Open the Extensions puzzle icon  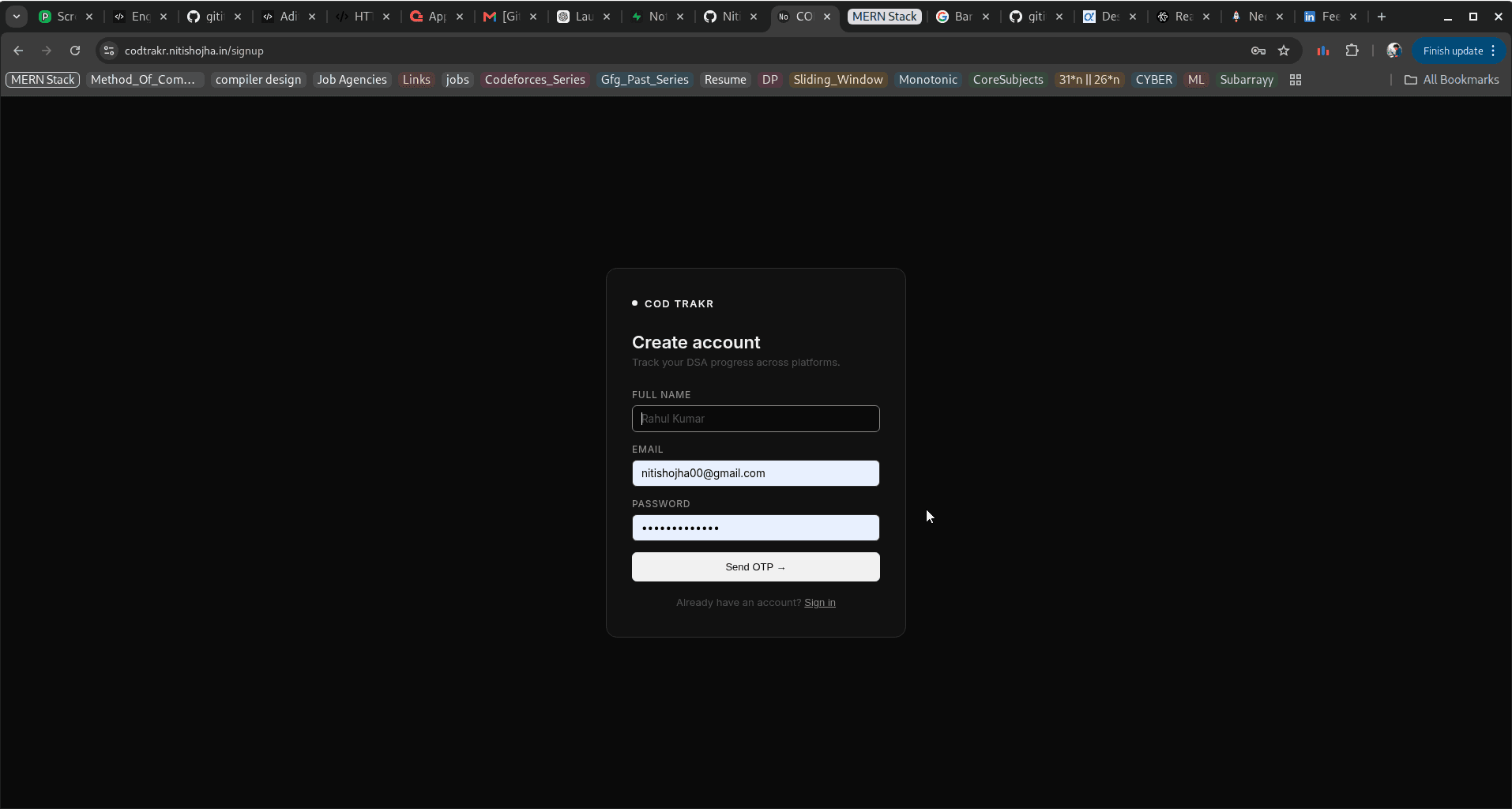point(1352,51)
